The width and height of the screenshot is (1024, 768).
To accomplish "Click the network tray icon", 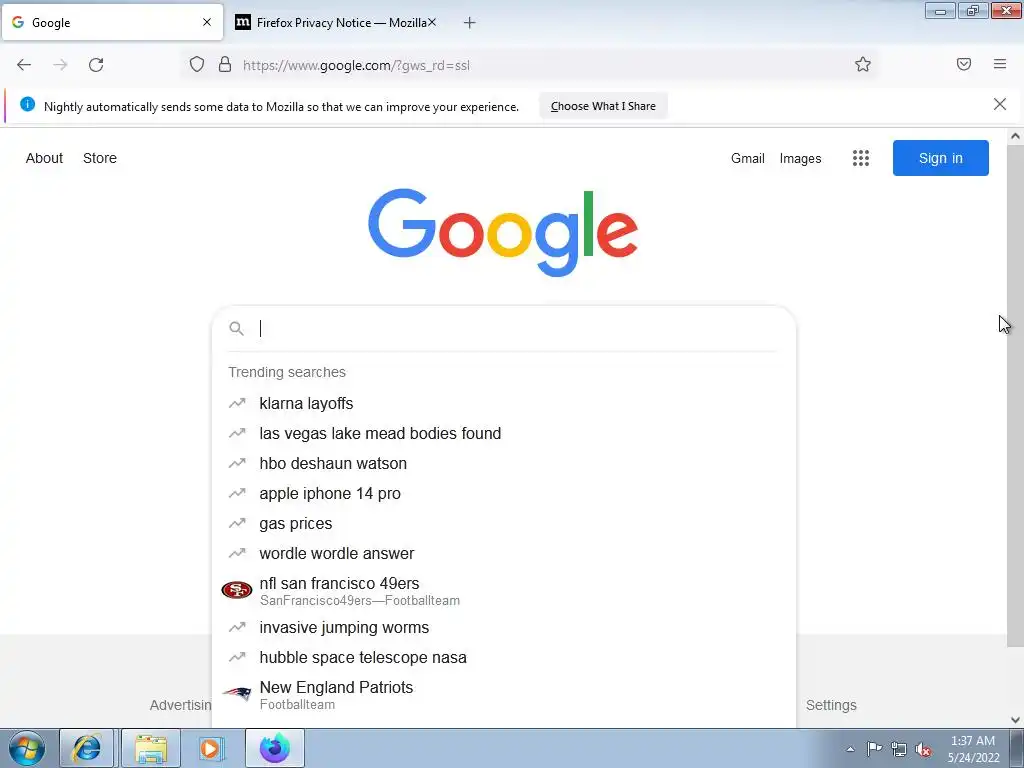I will 899,749.
